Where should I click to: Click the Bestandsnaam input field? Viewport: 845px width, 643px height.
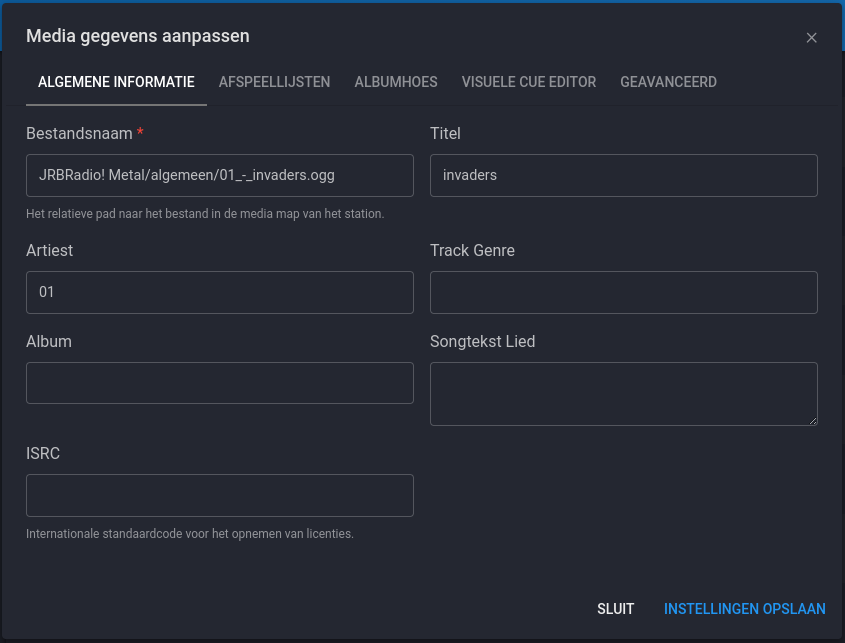[220, 175]
